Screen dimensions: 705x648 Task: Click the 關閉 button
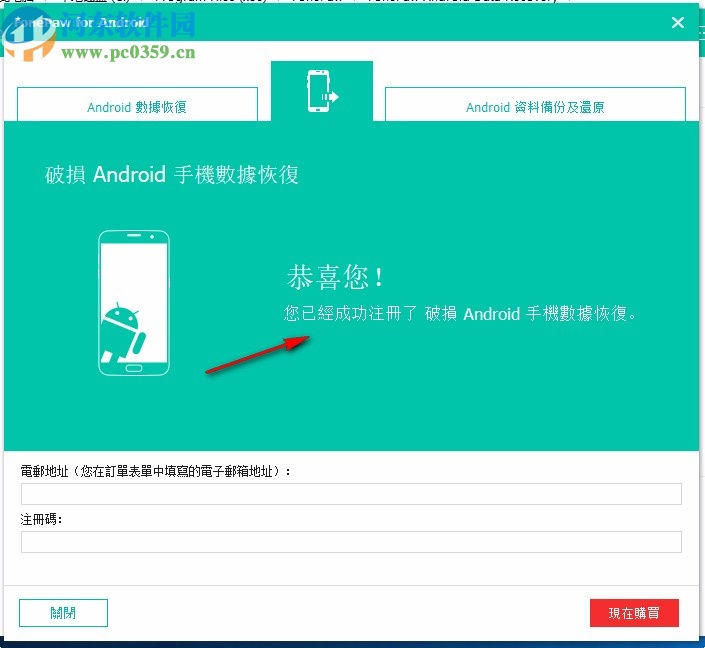point(63,612)
